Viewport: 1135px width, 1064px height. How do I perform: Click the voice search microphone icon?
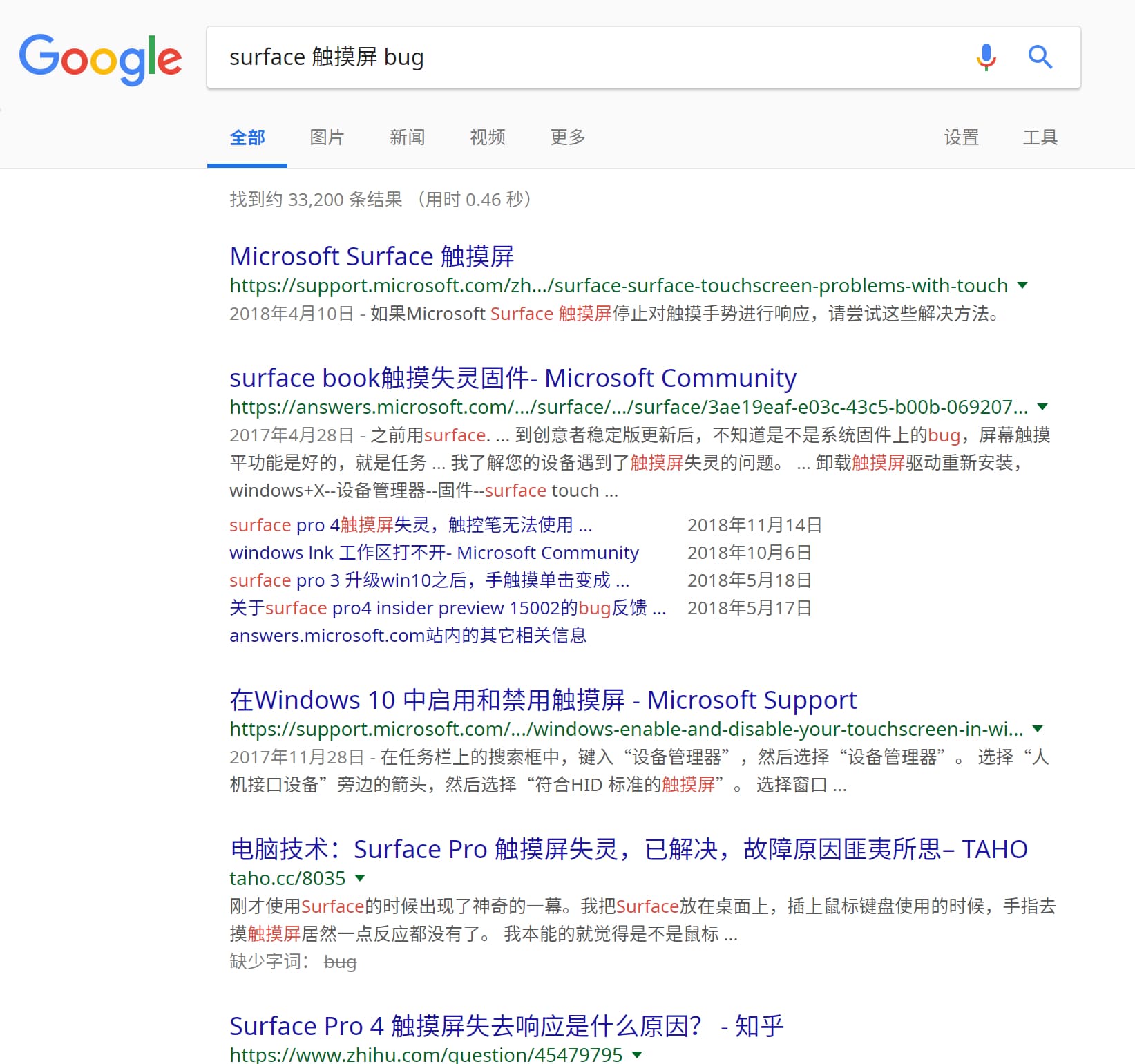pyautogui.click(x=986, y=57)
